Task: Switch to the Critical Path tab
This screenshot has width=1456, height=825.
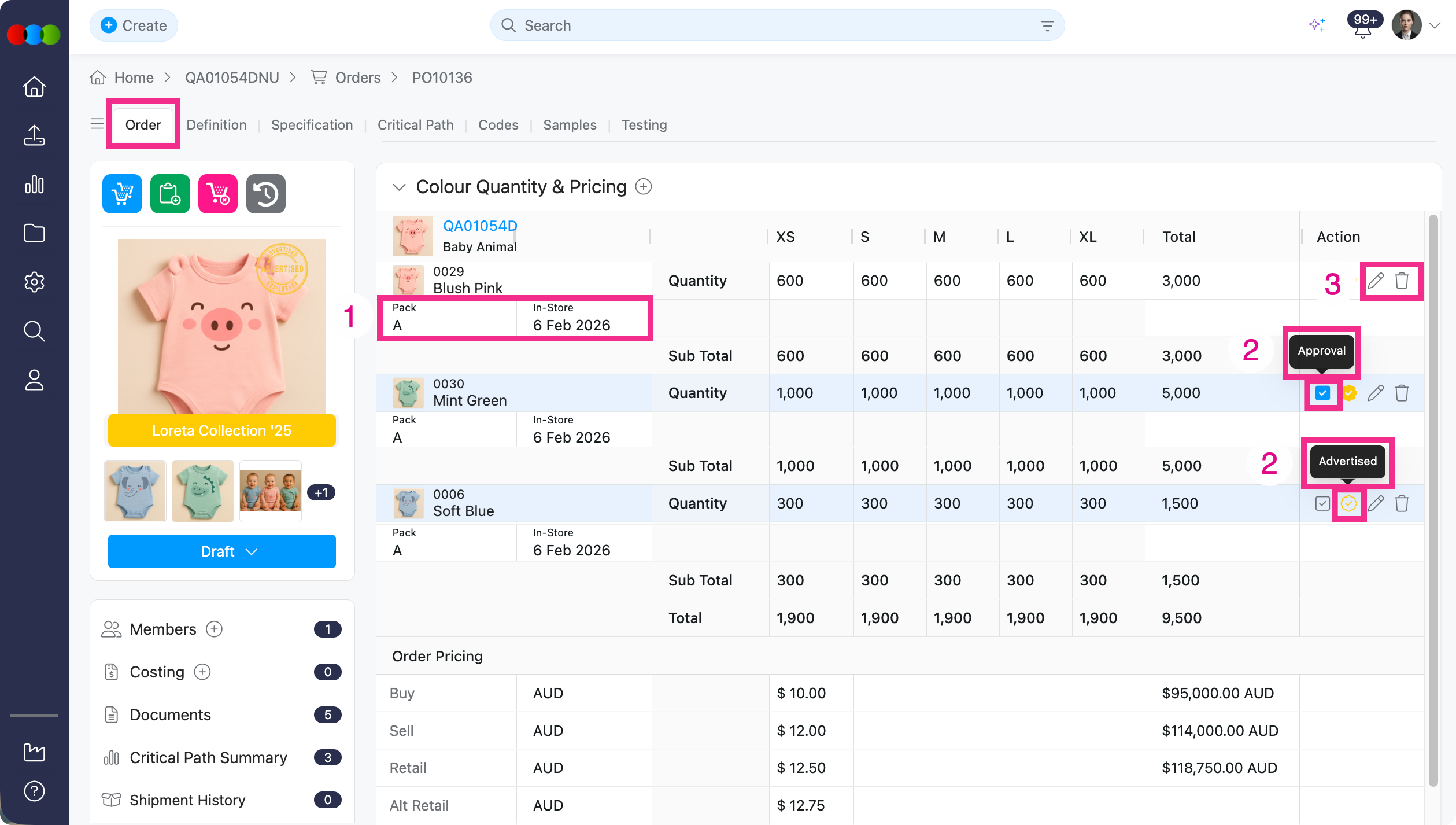Action: [415, 125]
